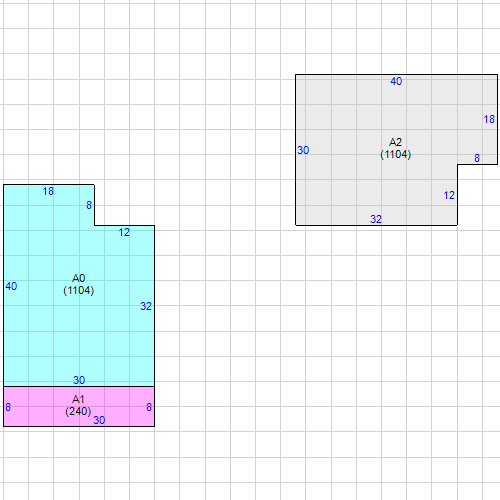Select the A2 (1104) area label
This screenshot has width=500, height=500.
click(396, 148)
